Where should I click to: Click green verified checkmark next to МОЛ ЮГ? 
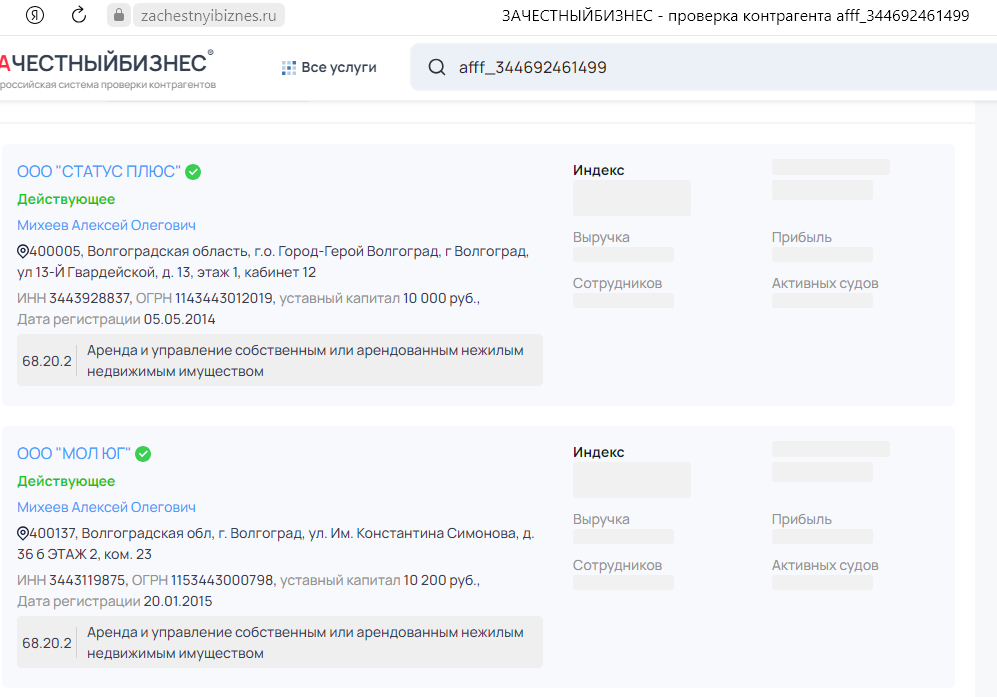(x=143, y=454)
